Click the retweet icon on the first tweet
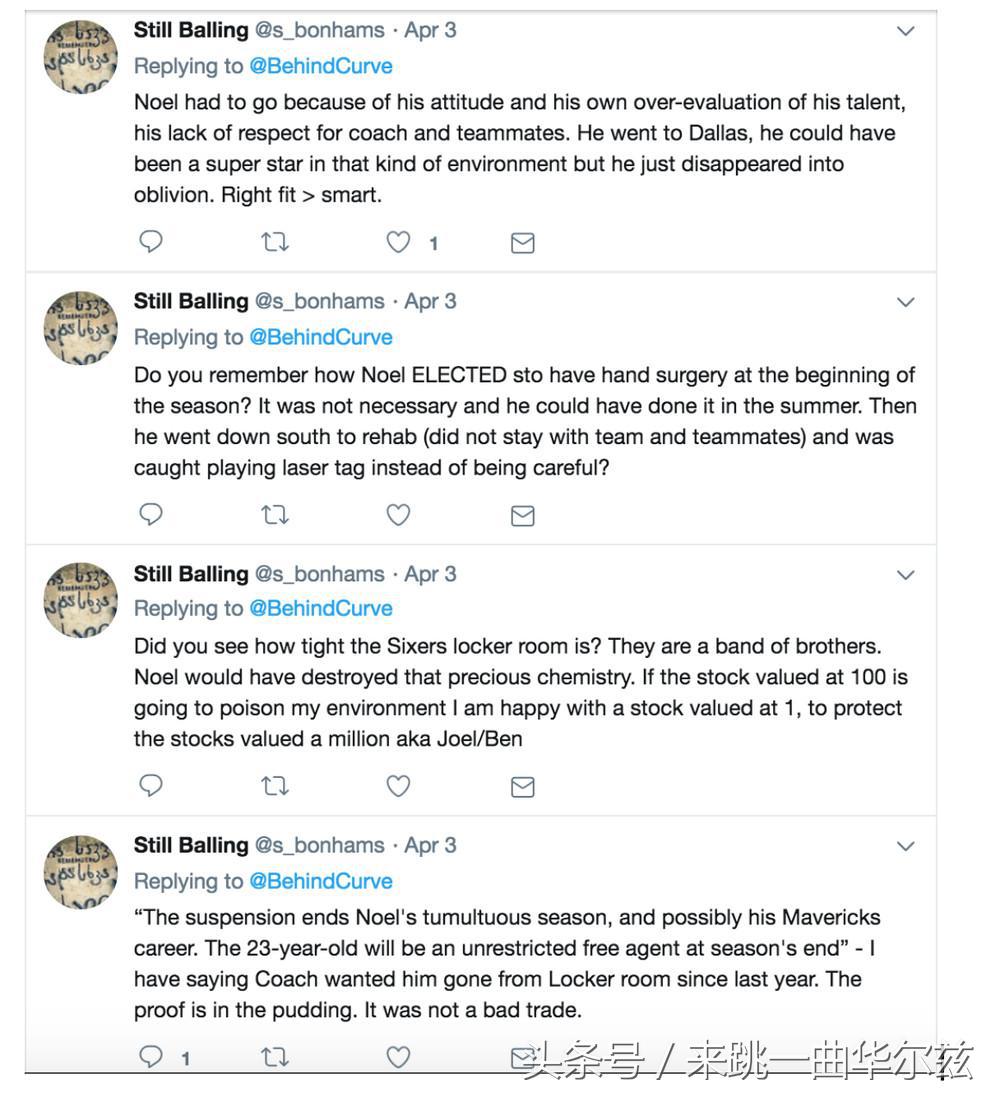1000x1097 pixels. point(274,242)
